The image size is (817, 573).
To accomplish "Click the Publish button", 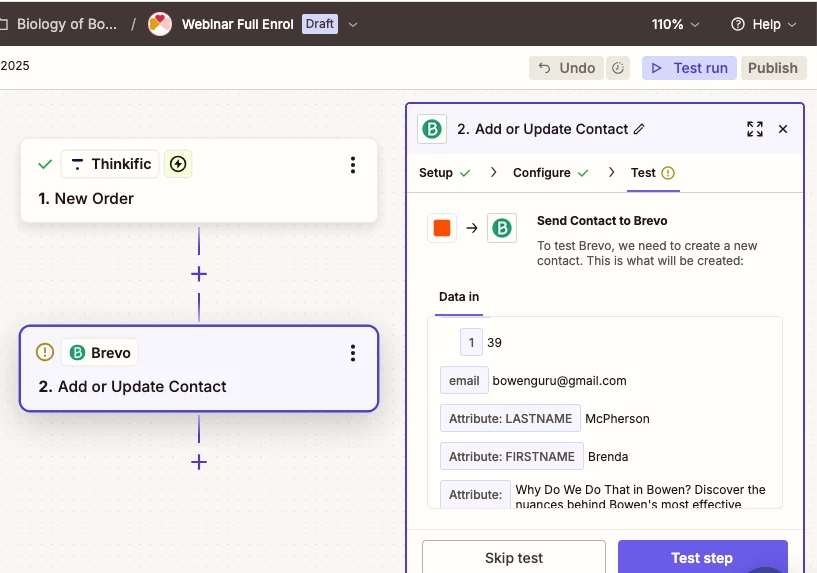I will 773,68.
